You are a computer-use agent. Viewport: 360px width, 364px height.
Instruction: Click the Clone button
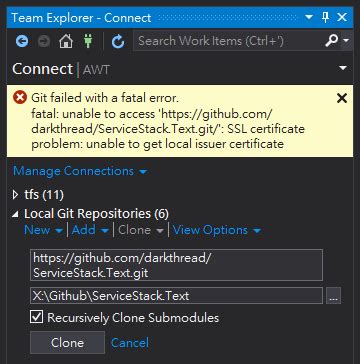pos(67,342)
